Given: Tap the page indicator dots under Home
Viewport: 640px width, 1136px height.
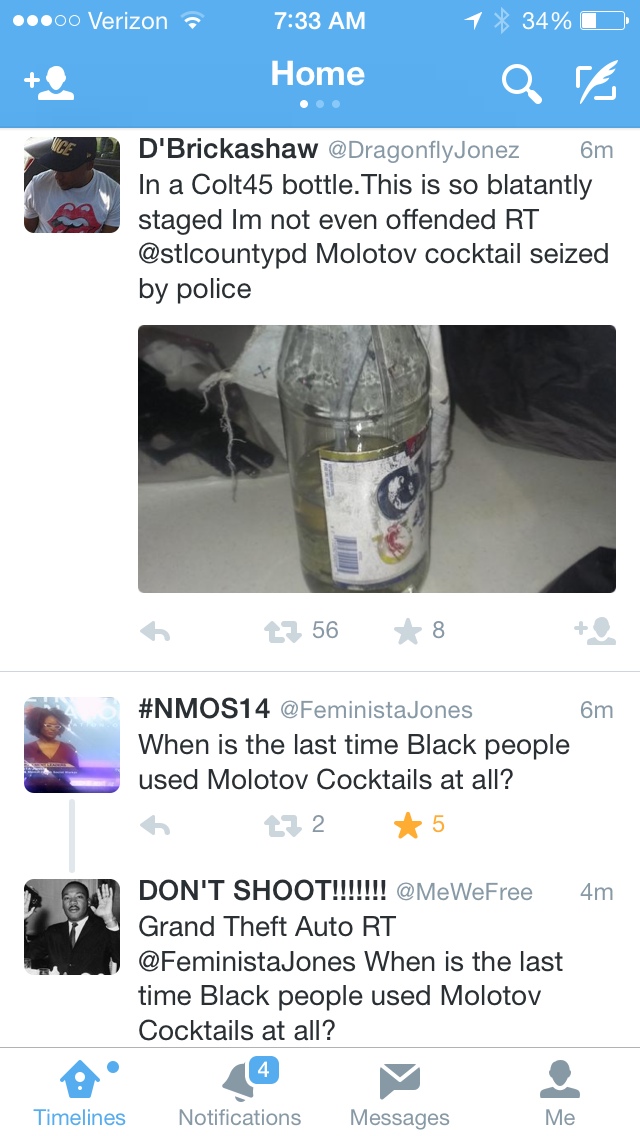Looking at the screenshot, I should pos(320,104).
